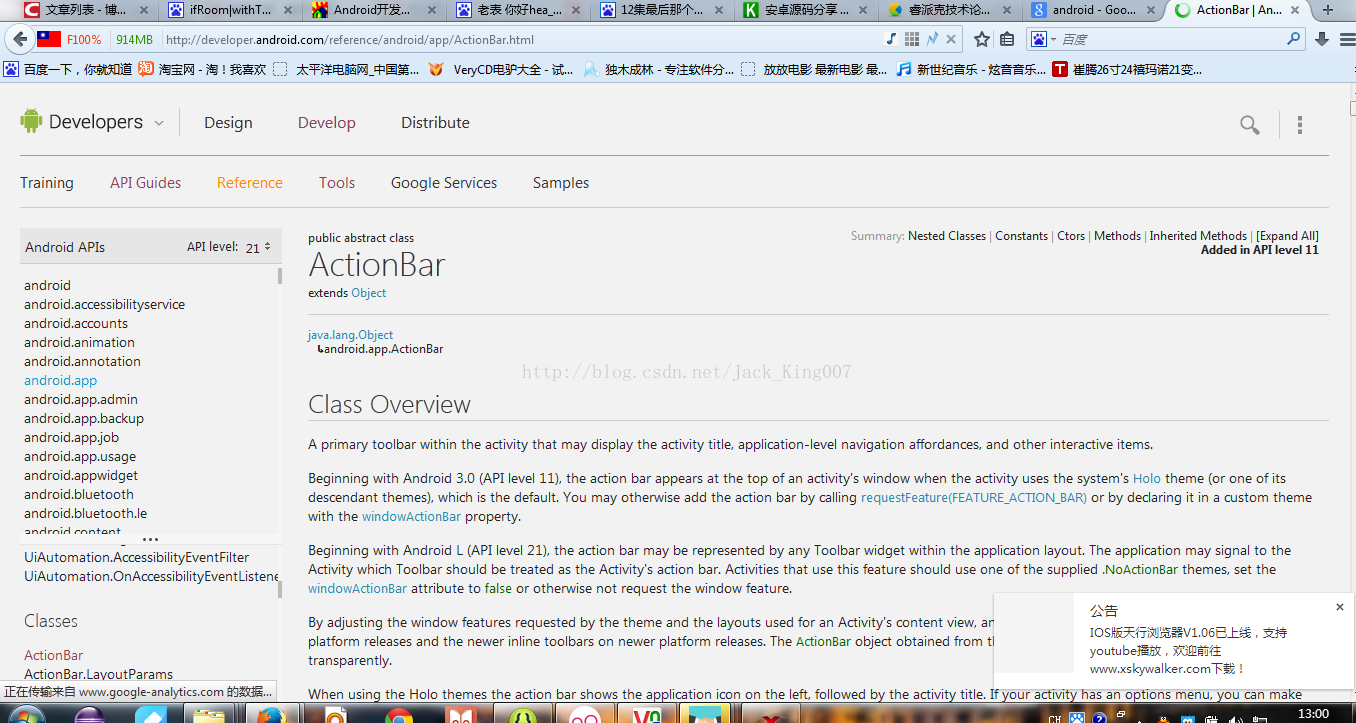Click the three-dot handle below package list
This screenshot has height=723, width=1356.
pyautogui.click(x=150, y=539)
